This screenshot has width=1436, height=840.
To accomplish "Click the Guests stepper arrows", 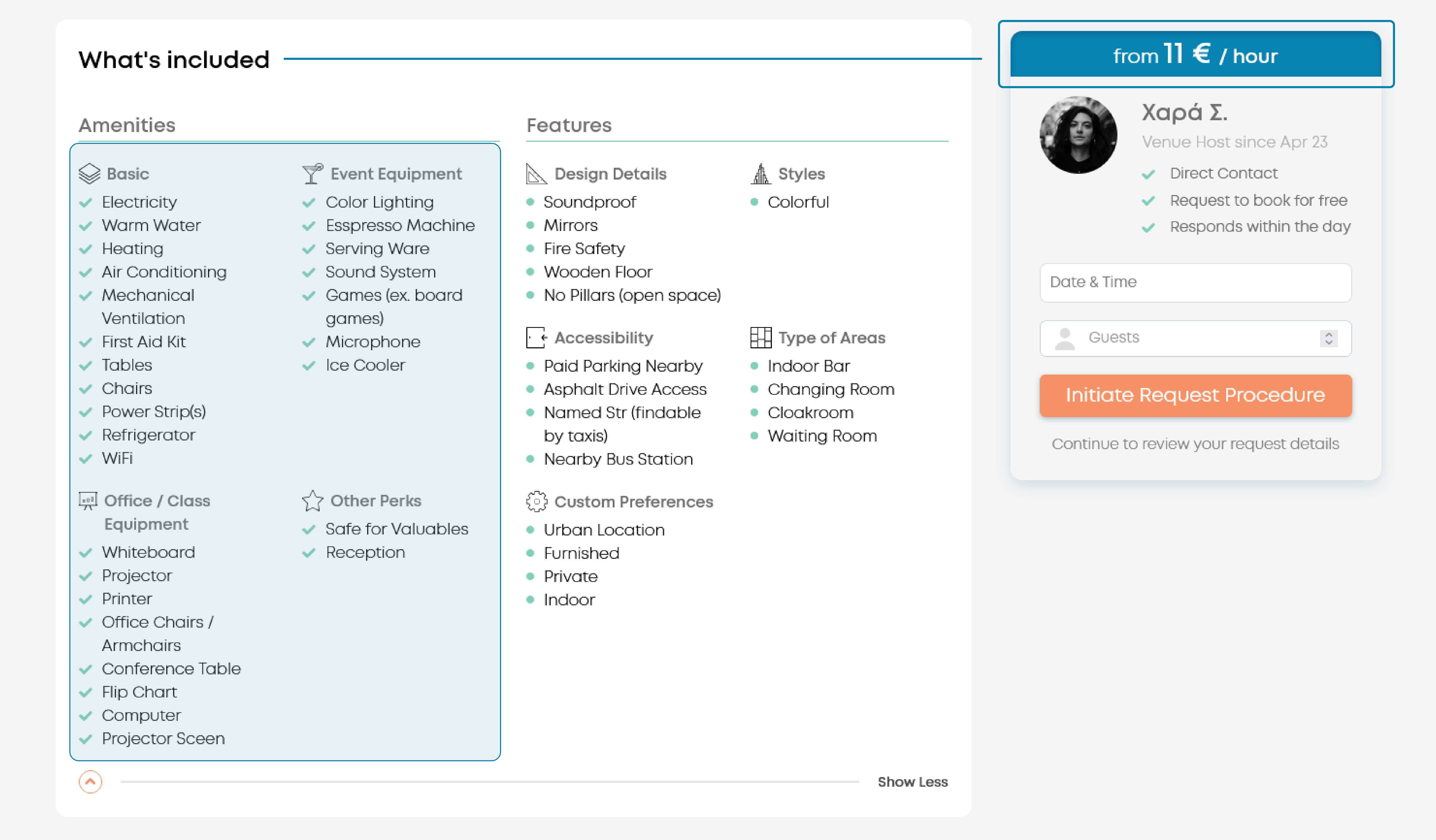I will point(1328,338).
